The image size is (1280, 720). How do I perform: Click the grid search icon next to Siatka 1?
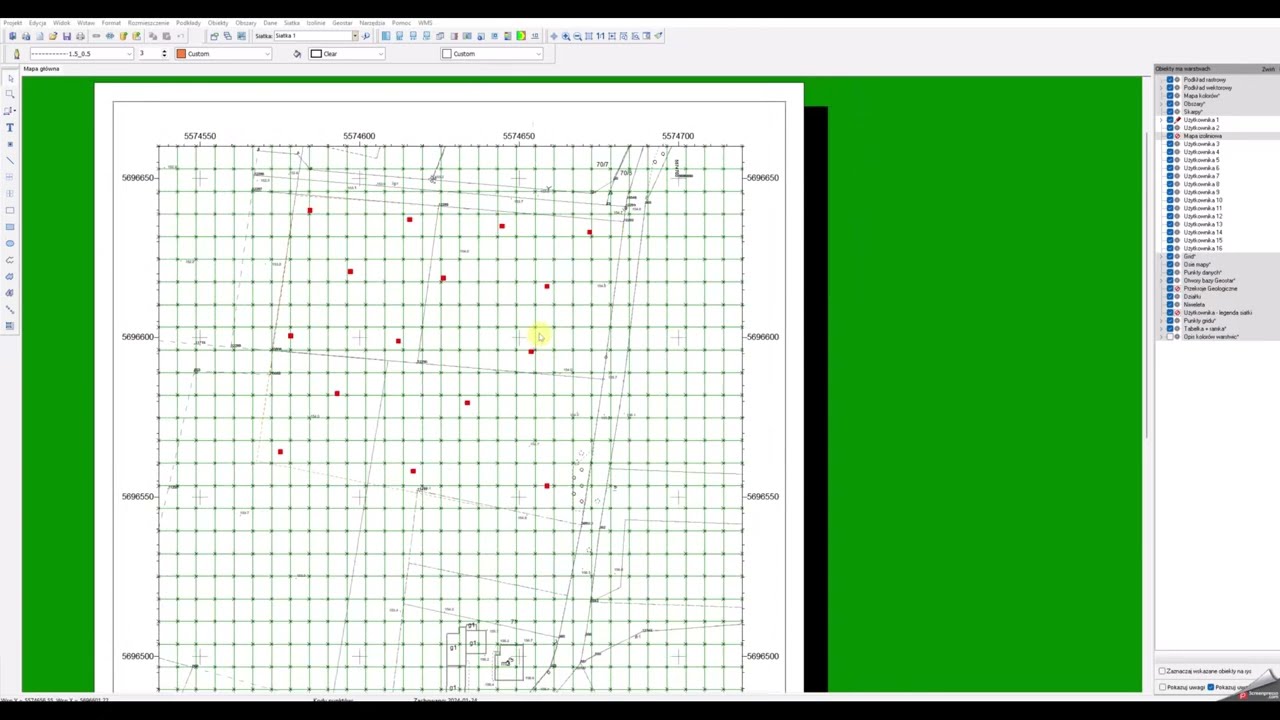(x=365, y=36)
